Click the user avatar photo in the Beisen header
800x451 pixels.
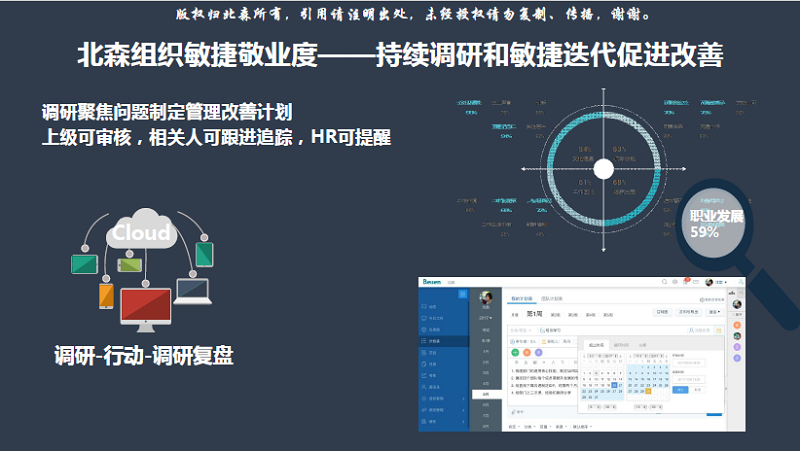click(x=709, y=282)
